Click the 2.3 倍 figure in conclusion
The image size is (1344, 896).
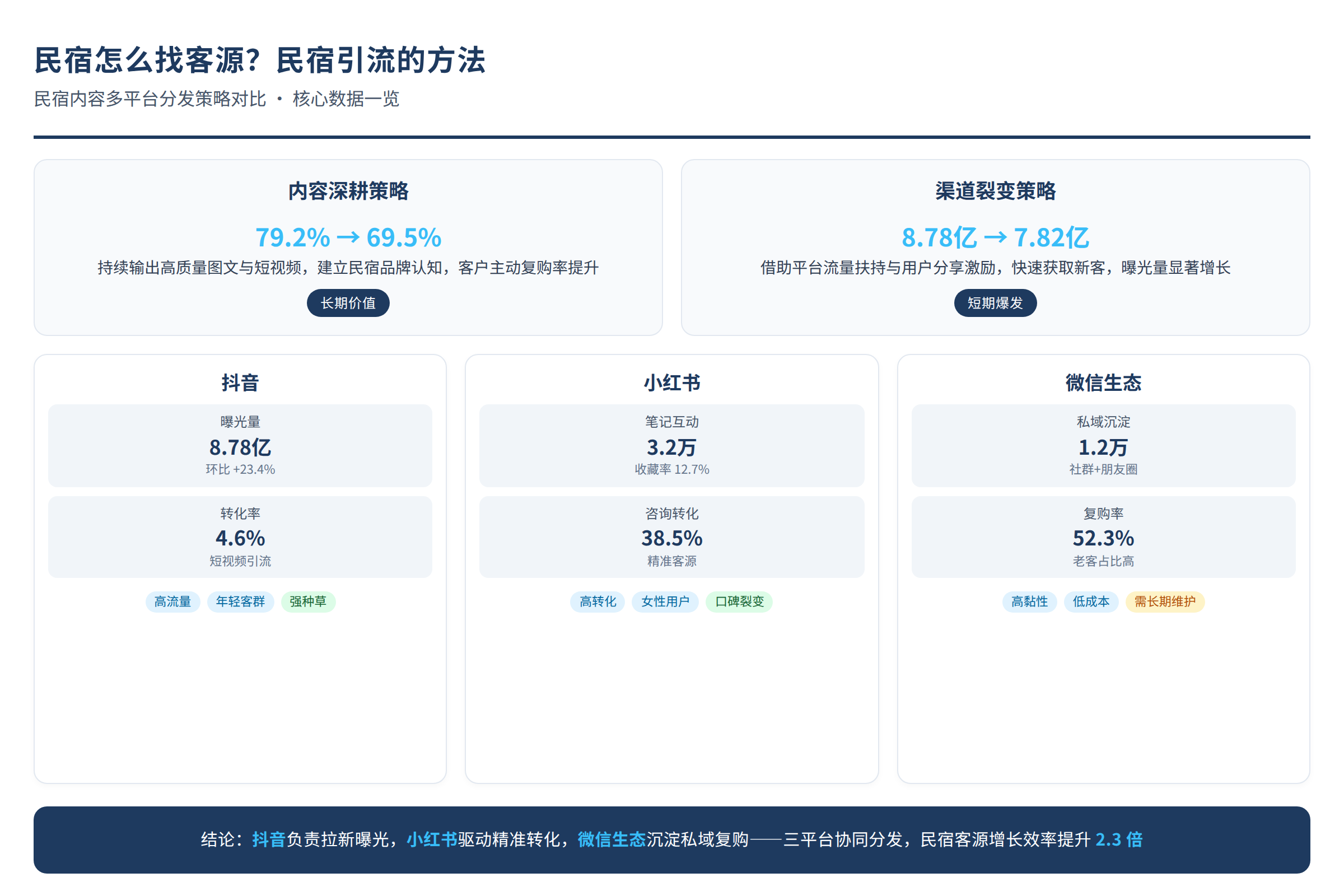(1119, 839)
